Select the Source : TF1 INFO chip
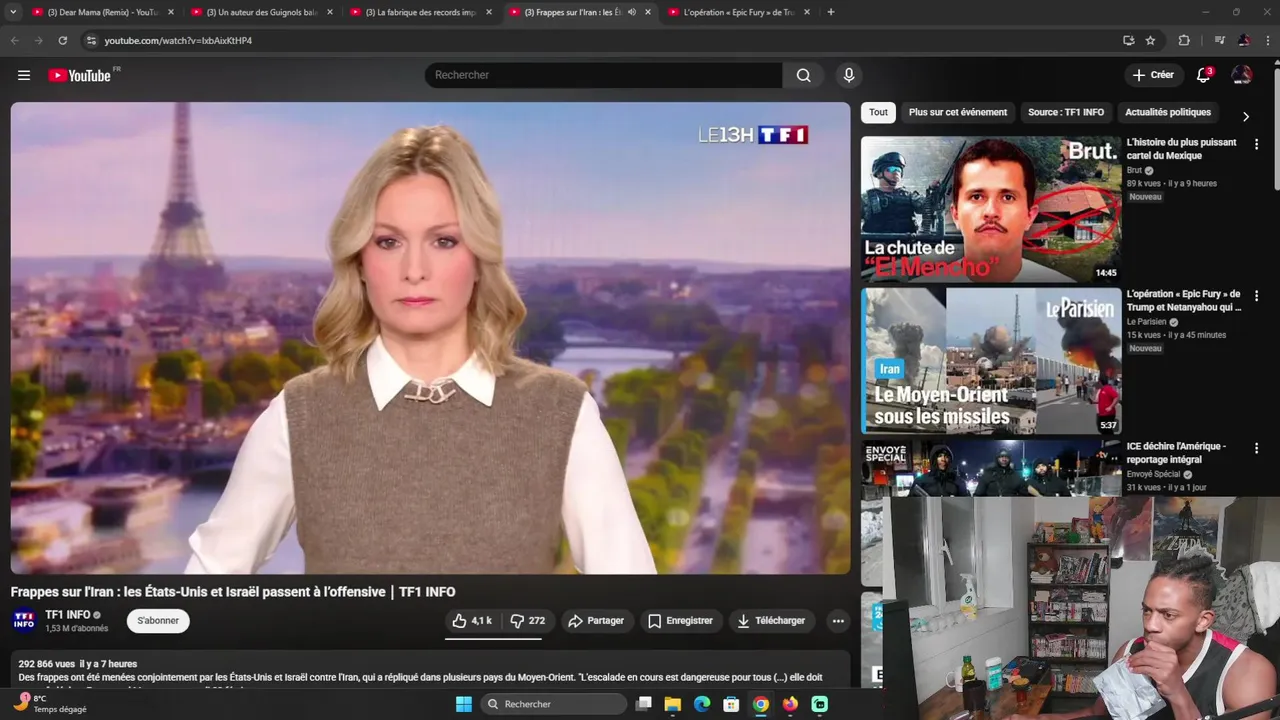Screen dimensions: 1280x720 (x=1066, y=112)
